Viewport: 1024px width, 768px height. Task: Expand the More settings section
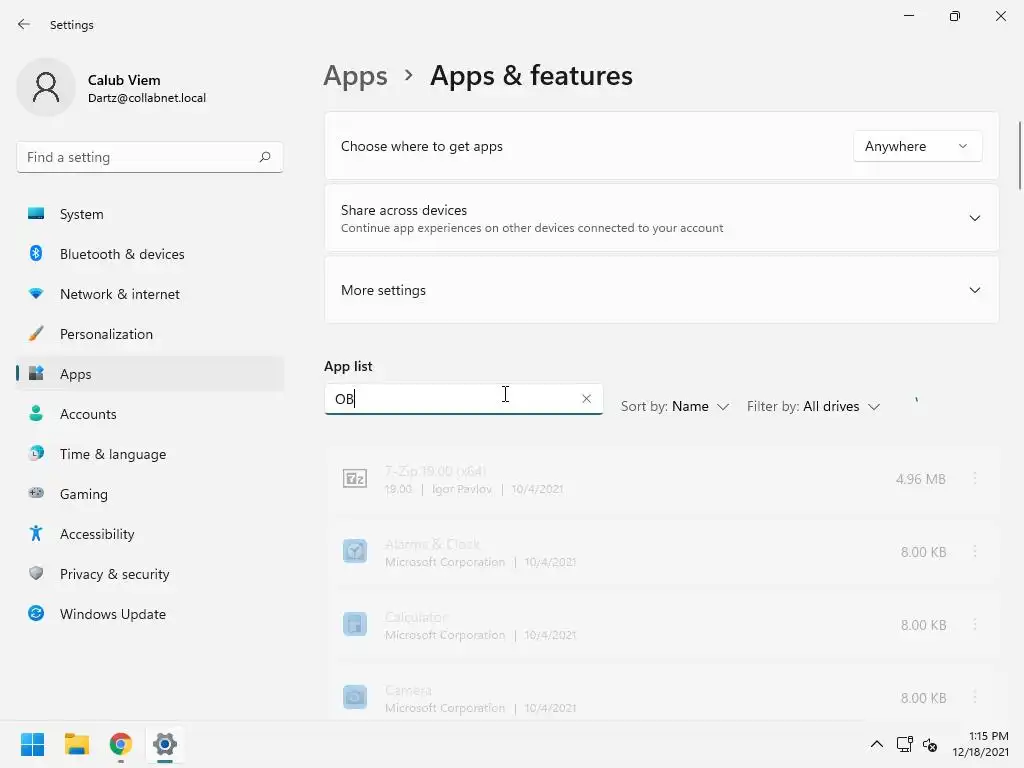pos(974,290)
